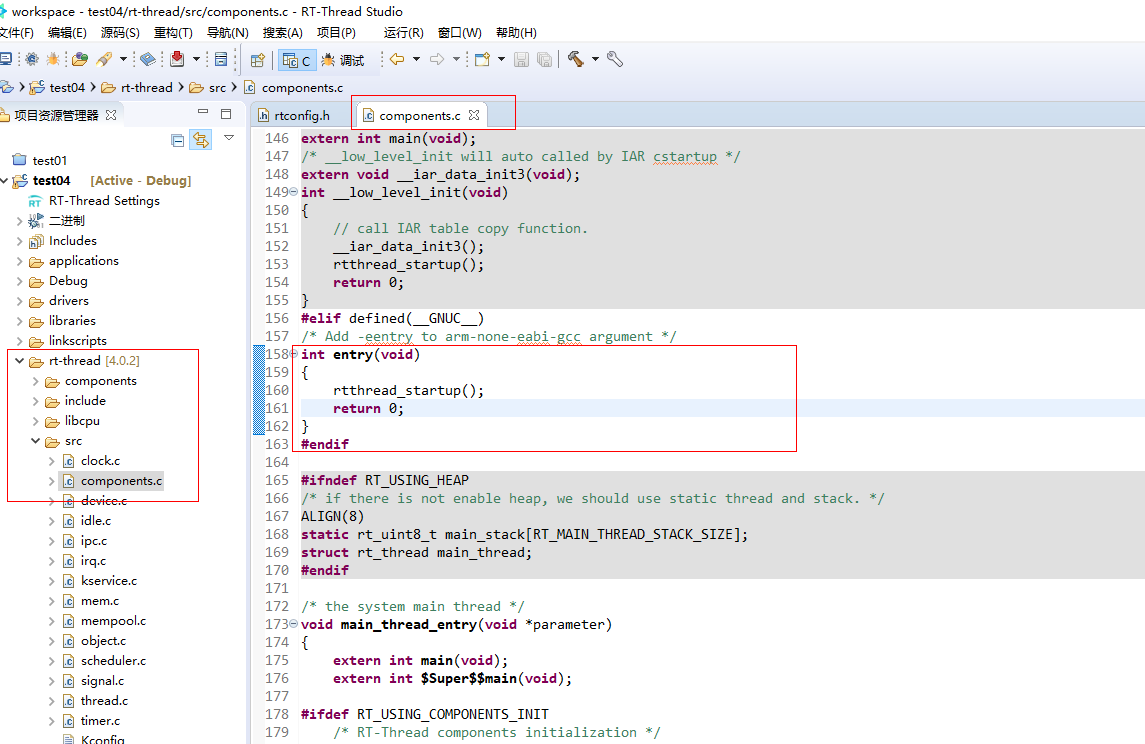Open the flashlight search dropdown arrow
Image resolution: width=1145 pixels, height=744 pixels.
[123, 59]
